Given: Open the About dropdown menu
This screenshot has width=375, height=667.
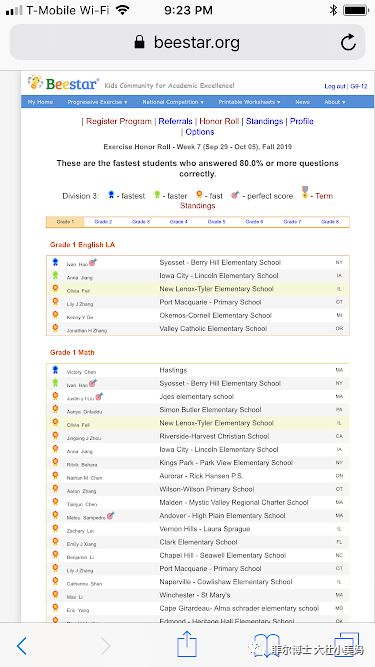Looking at the screenshot, I should [x=335, y=102].
